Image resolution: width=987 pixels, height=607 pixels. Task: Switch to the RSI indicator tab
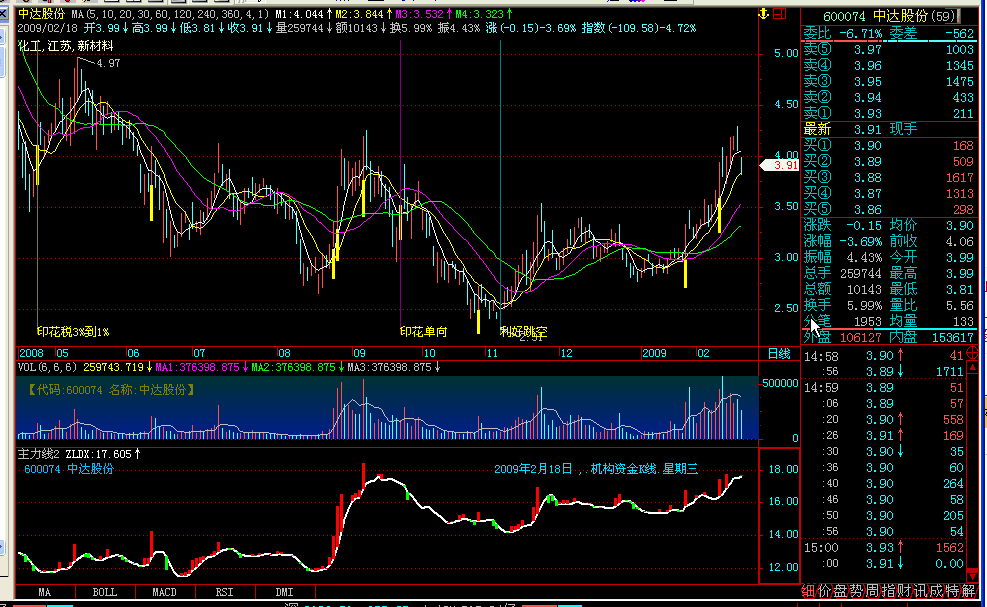point(224,592)
